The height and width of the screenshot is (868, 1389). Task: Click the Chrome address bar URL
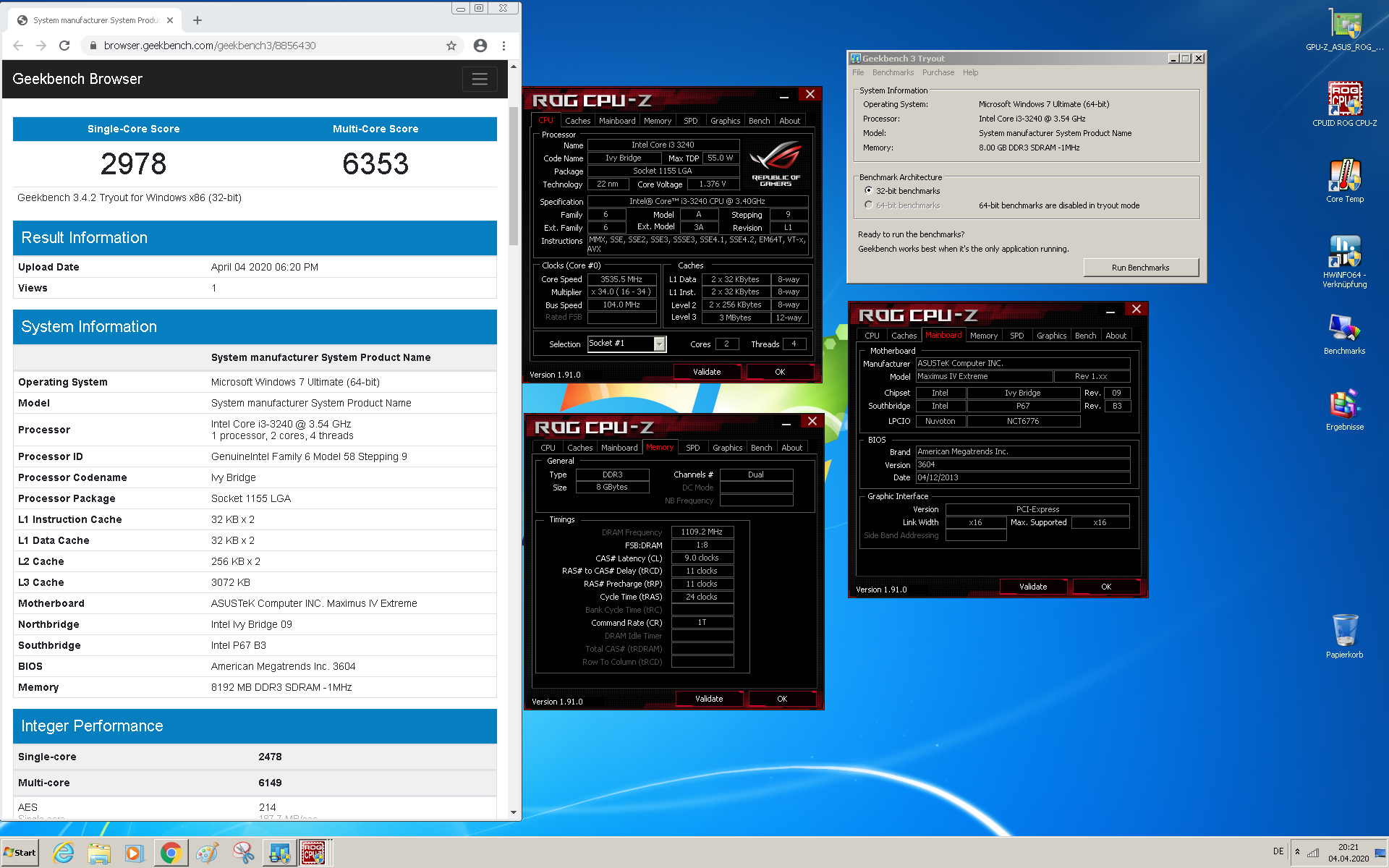210,46
